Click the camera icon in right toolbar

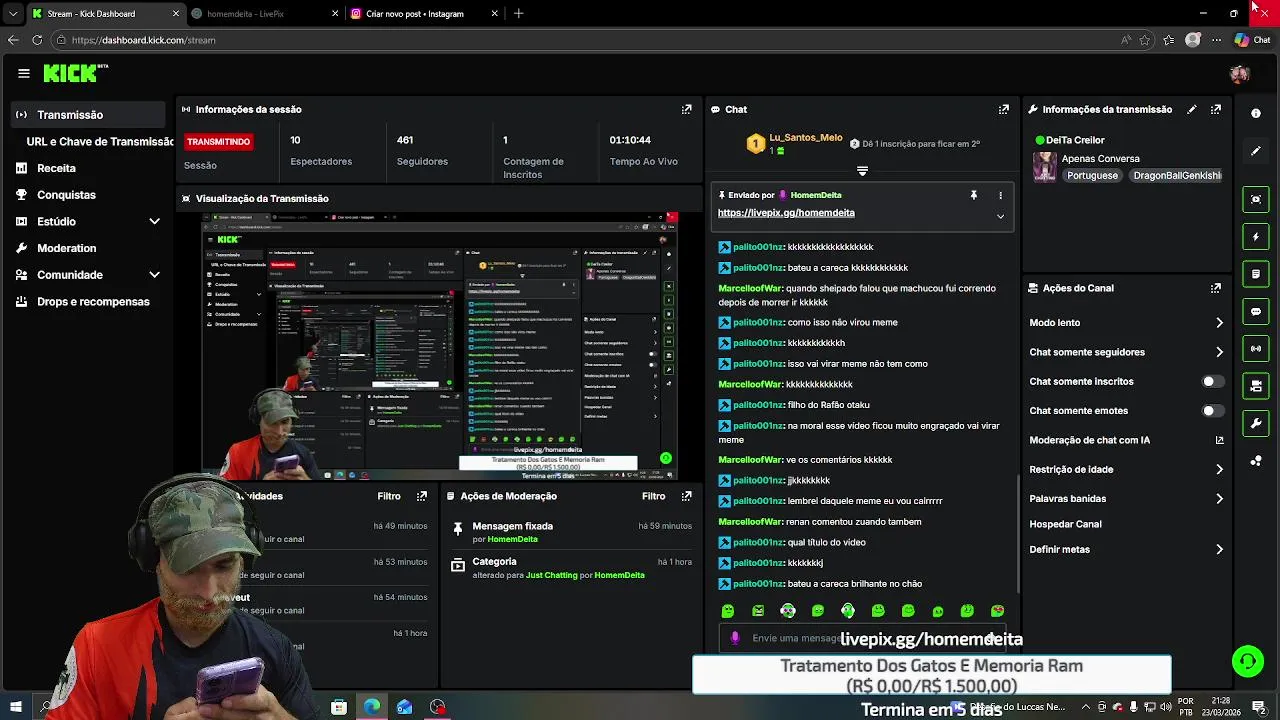1256,386
